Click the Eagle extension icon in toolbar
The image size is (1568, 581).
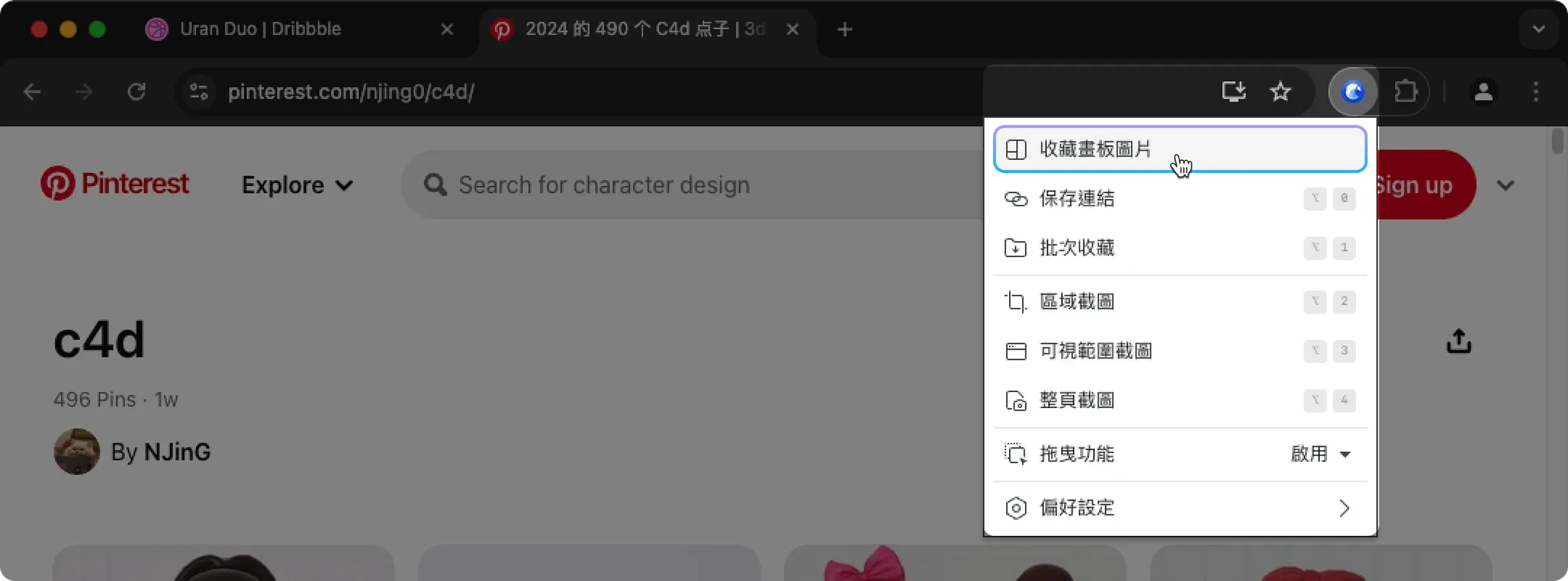coord(1353,92)
